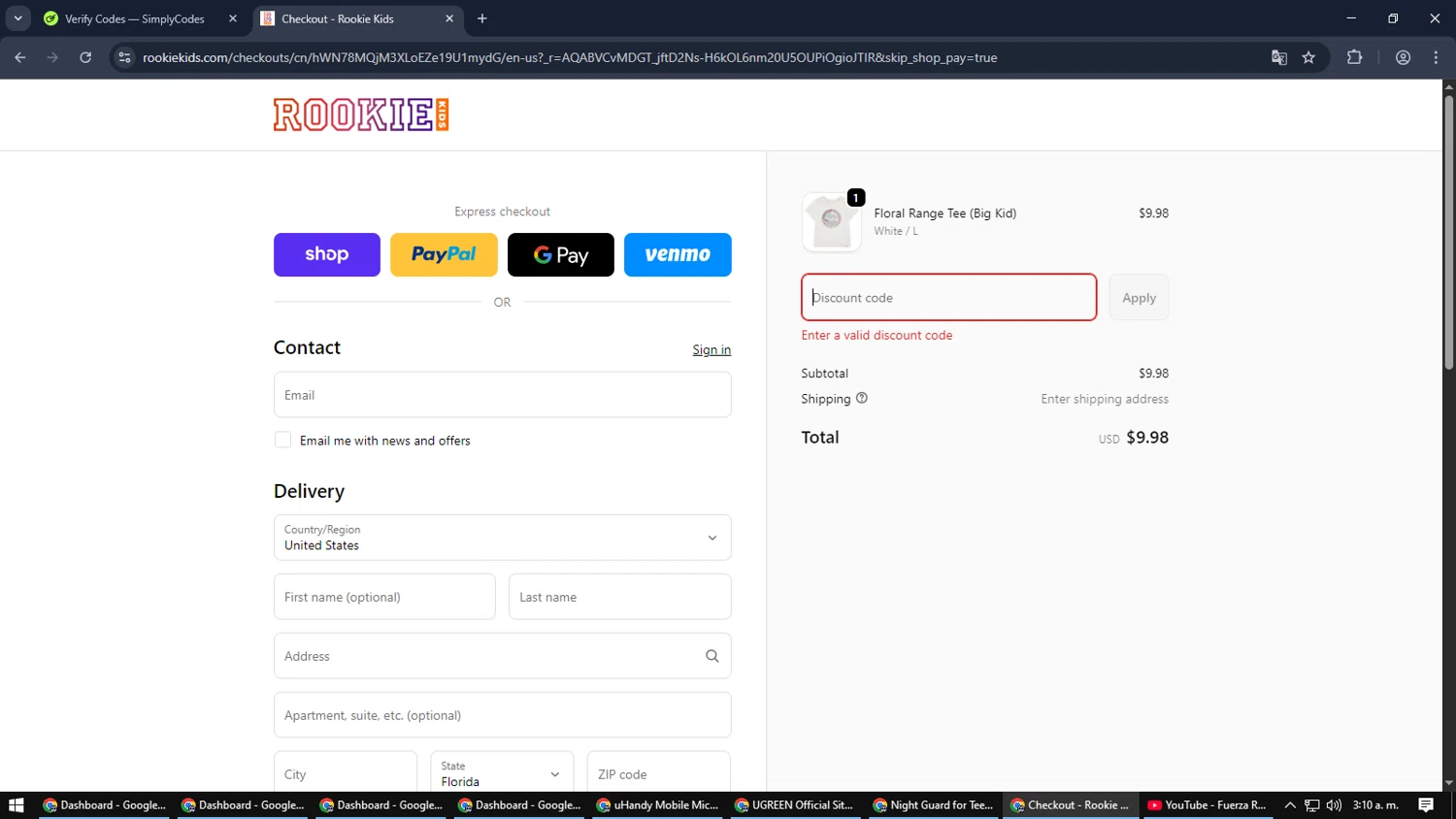1456x819 pixels.
Task: Choose PayPal express checkout
Action: (444, 254)
